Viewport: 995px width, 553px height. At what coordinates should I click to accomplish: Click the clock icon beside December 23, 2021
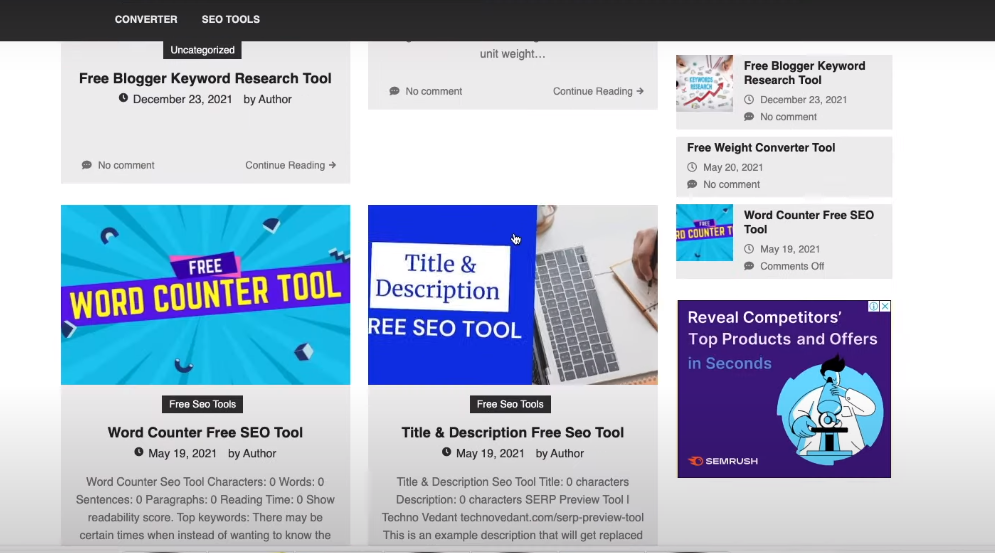123,98
